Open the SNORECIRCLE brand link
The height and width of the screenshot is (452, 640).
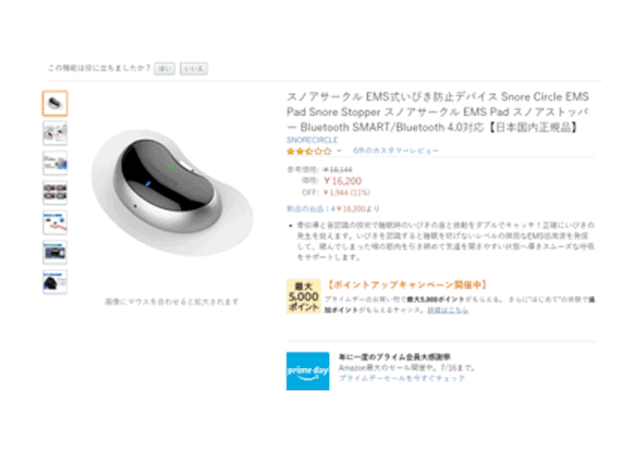coord(312,140)
